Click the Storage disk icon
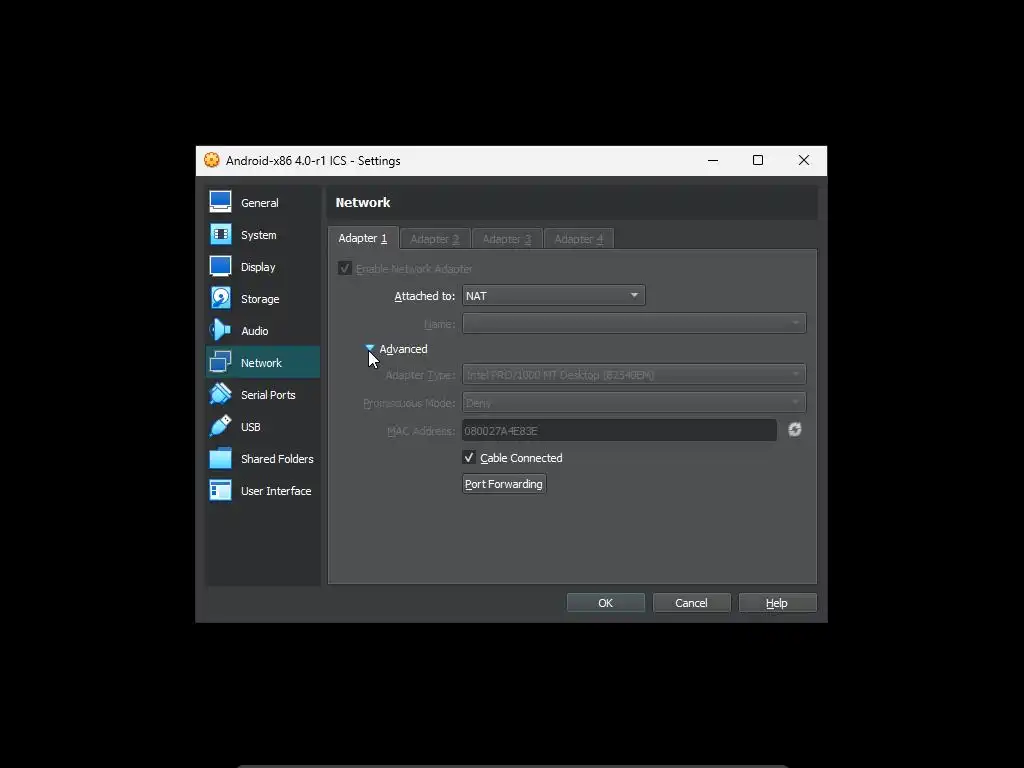 220,298
